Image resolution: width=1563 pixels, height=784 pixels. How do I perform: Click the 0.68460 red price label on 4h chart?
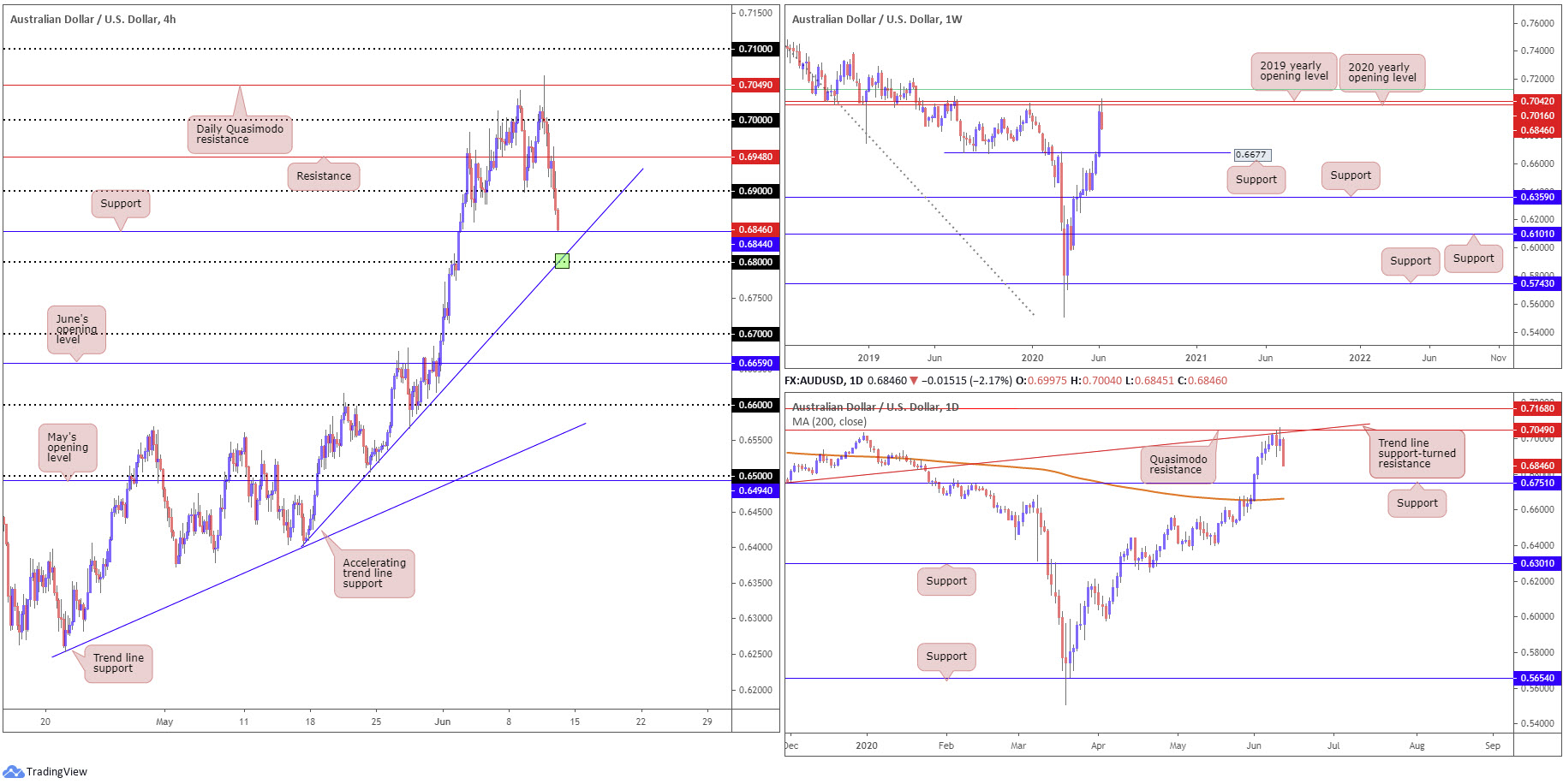[755, 229]
